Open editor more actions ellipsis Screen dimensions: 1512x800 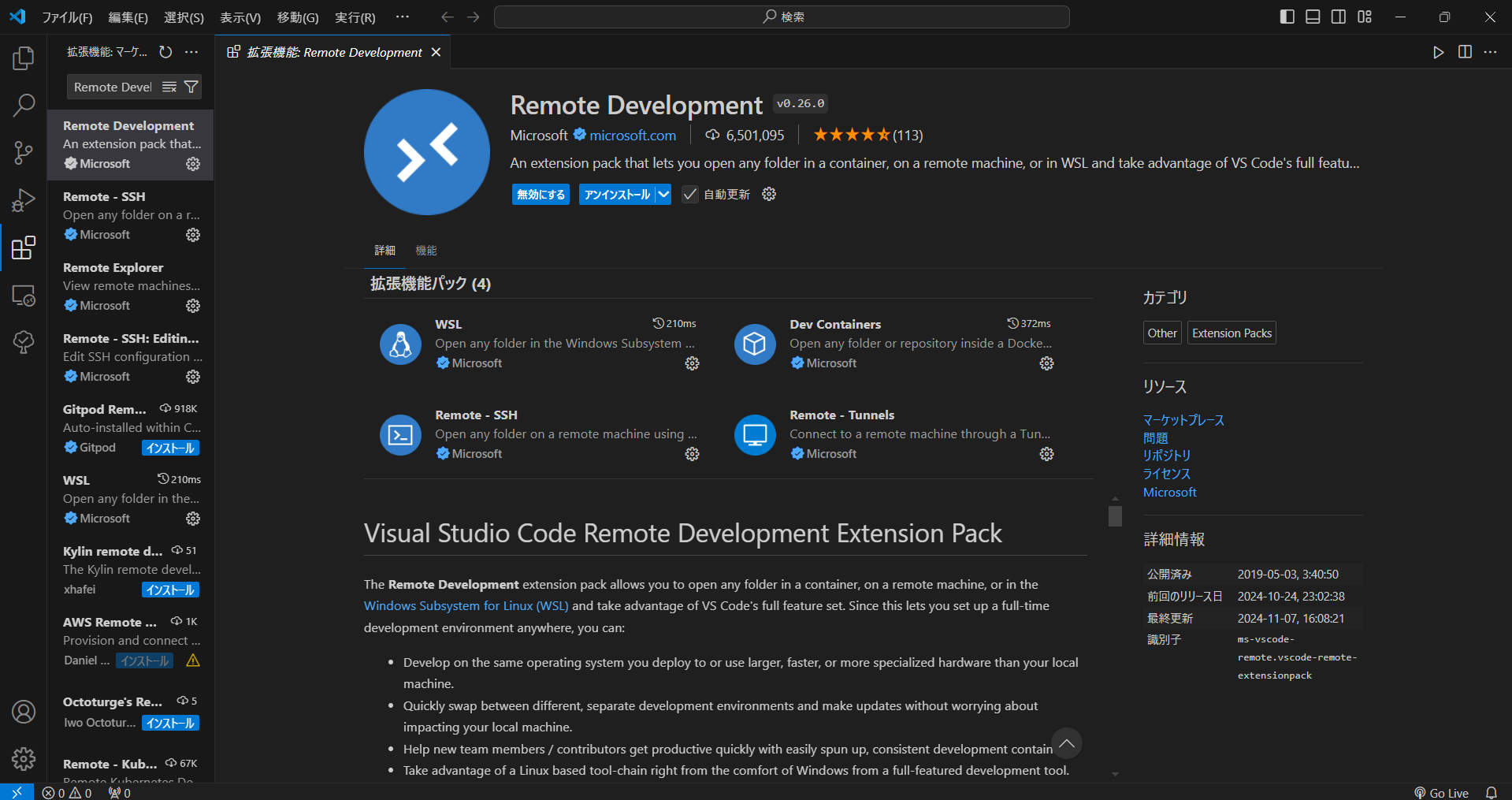click(1490, 52)
